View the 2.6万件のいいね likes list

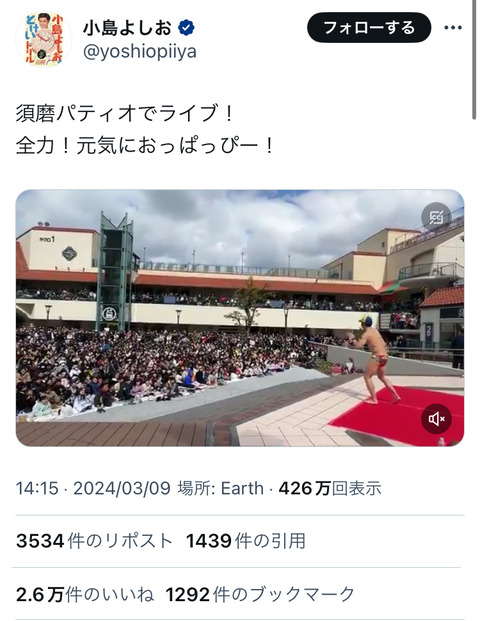tap(85, 594)
